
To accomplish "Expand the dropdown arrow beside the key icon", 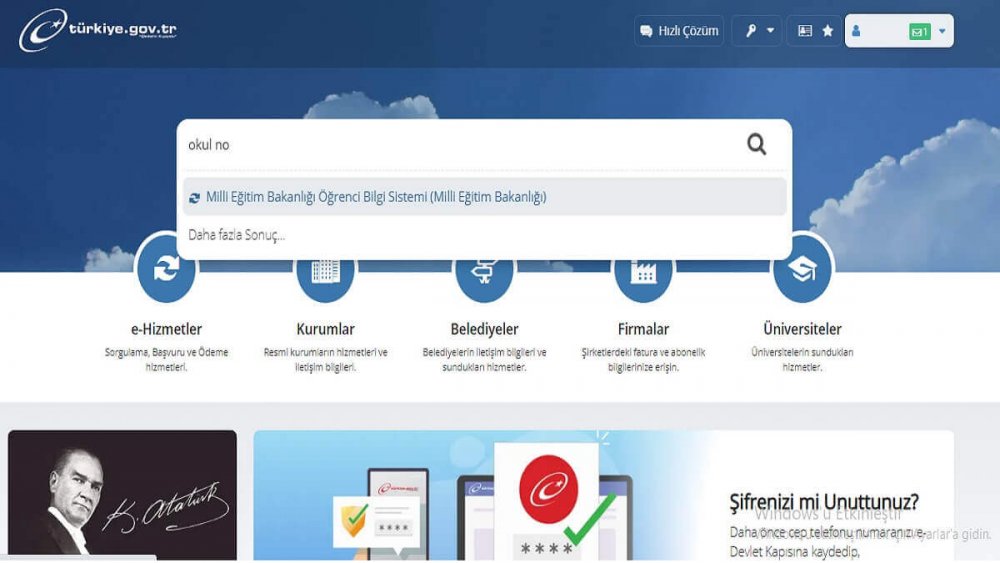I will click(770, 31).
